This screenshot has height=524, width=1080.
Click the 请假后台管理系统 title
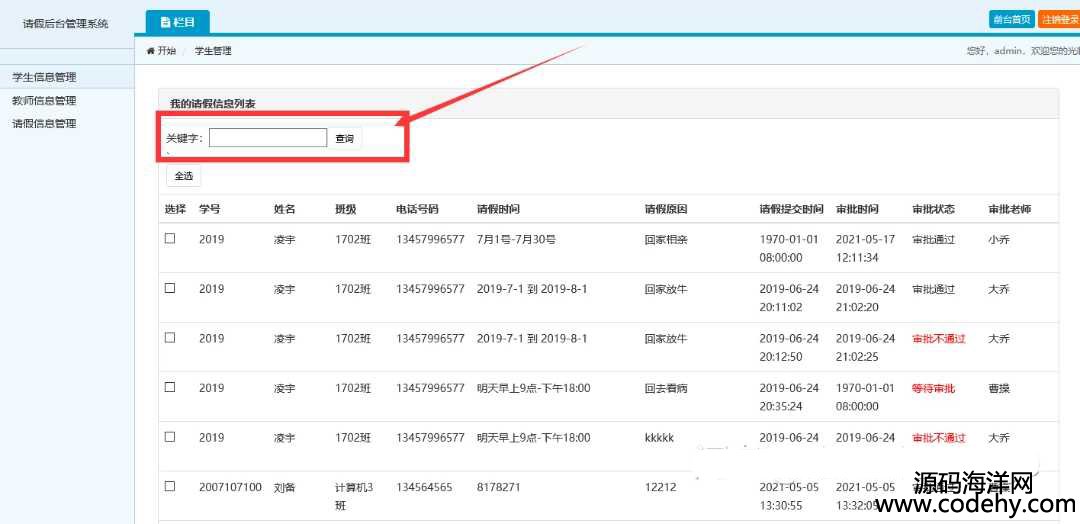pos(66,23)
